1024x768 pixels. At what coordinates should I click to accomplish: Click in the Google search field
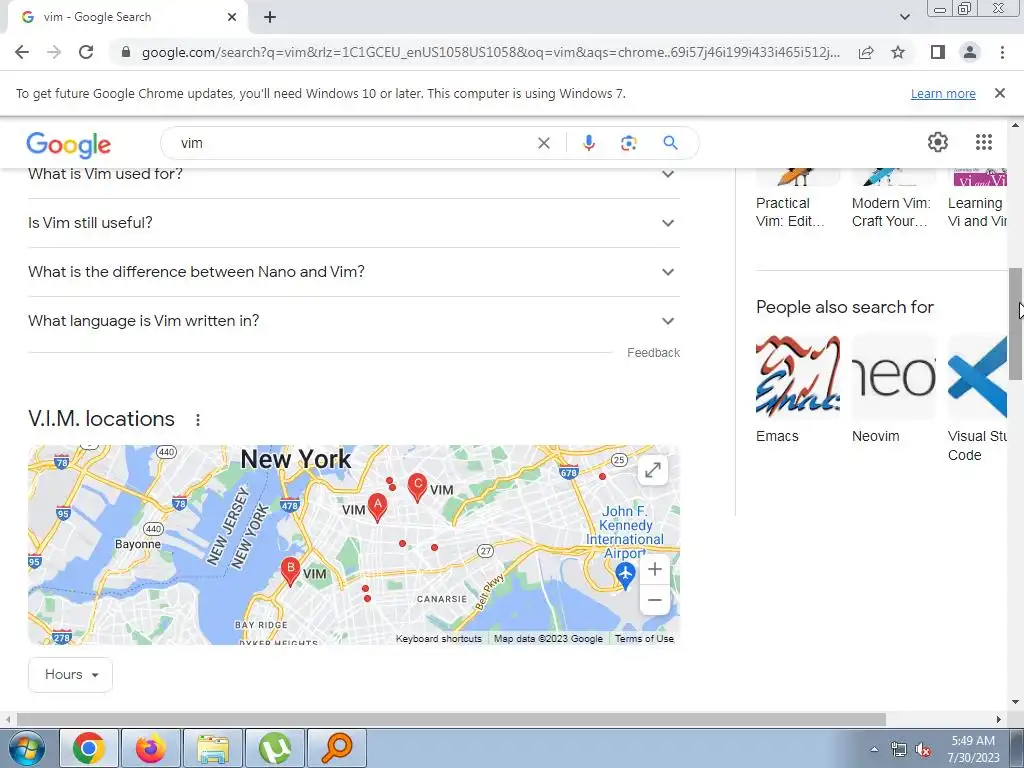click(353, 143)
